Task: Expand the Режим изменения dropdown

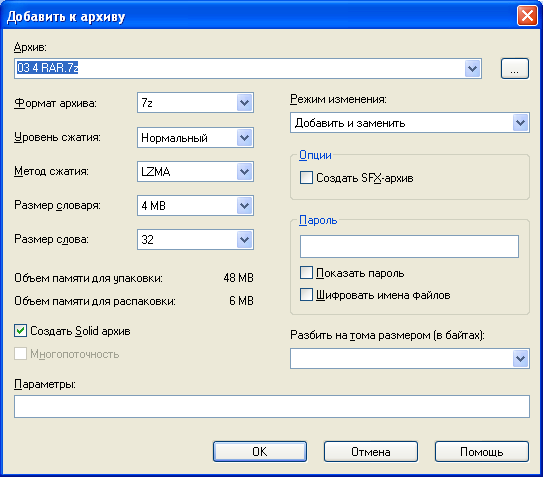Action: click(410, 123)
